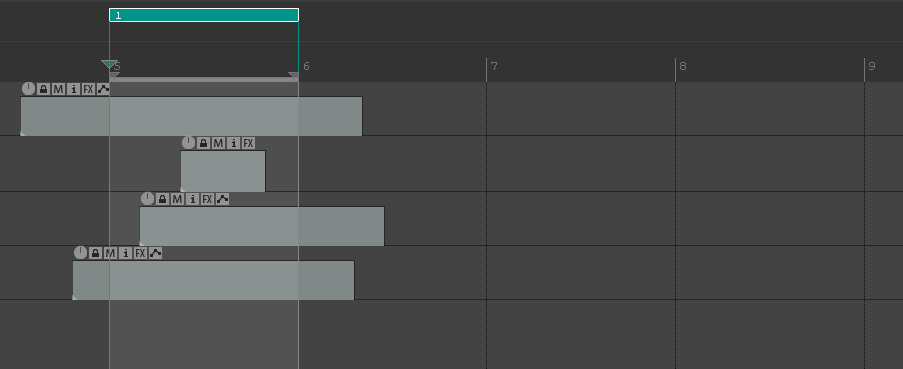Open object info (i) for the top track clip
The image size is (903, 369).
tap(74, 89)
